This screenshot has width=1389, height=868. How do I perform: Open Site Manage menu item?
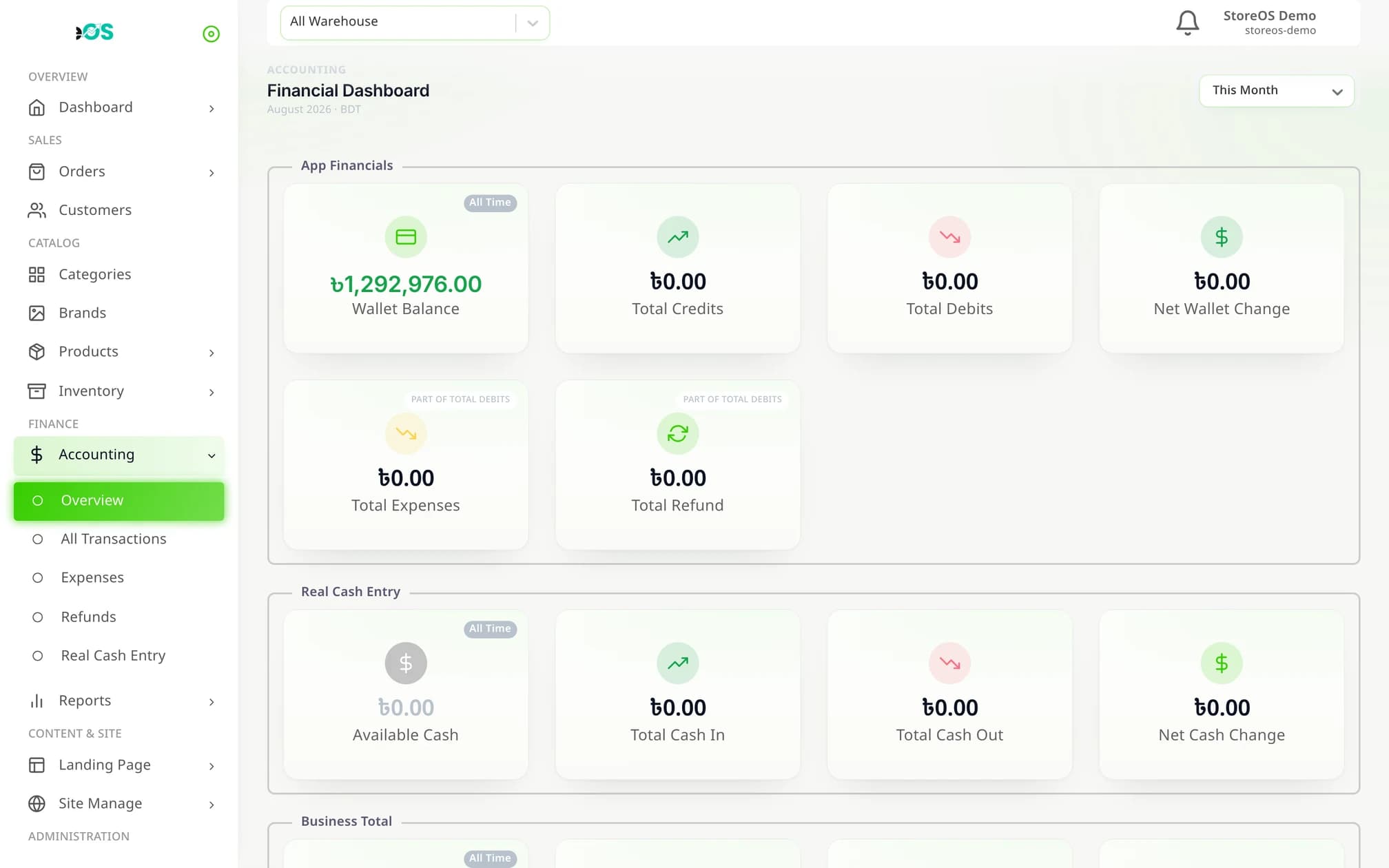(119, 804)
